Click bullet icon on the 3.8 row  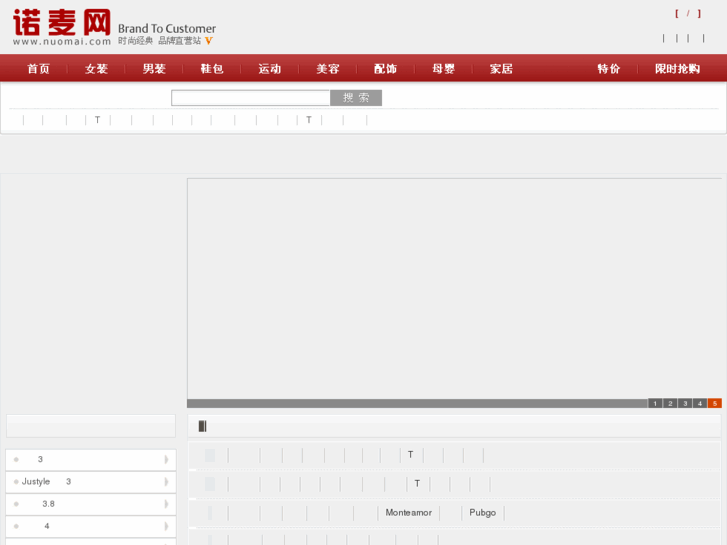(16, 504)
